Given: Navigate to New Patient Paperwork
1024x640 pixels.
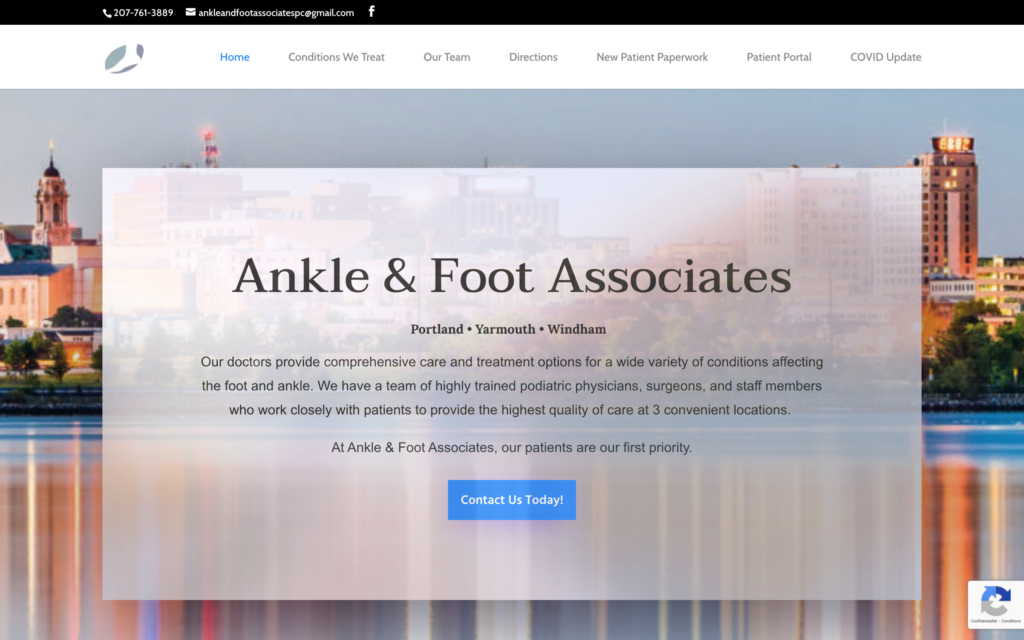Looking at the screenshot, I should coord(652,57).
